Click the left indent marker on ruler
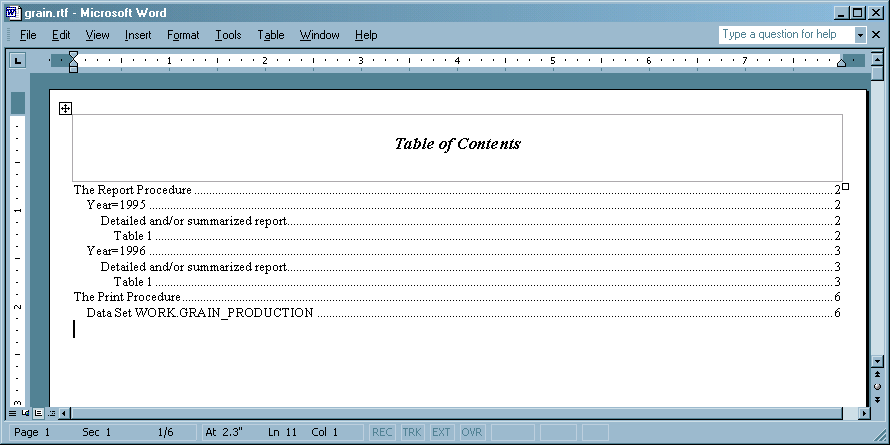This screenshot has height=445, width=890. tap(73, 68)
